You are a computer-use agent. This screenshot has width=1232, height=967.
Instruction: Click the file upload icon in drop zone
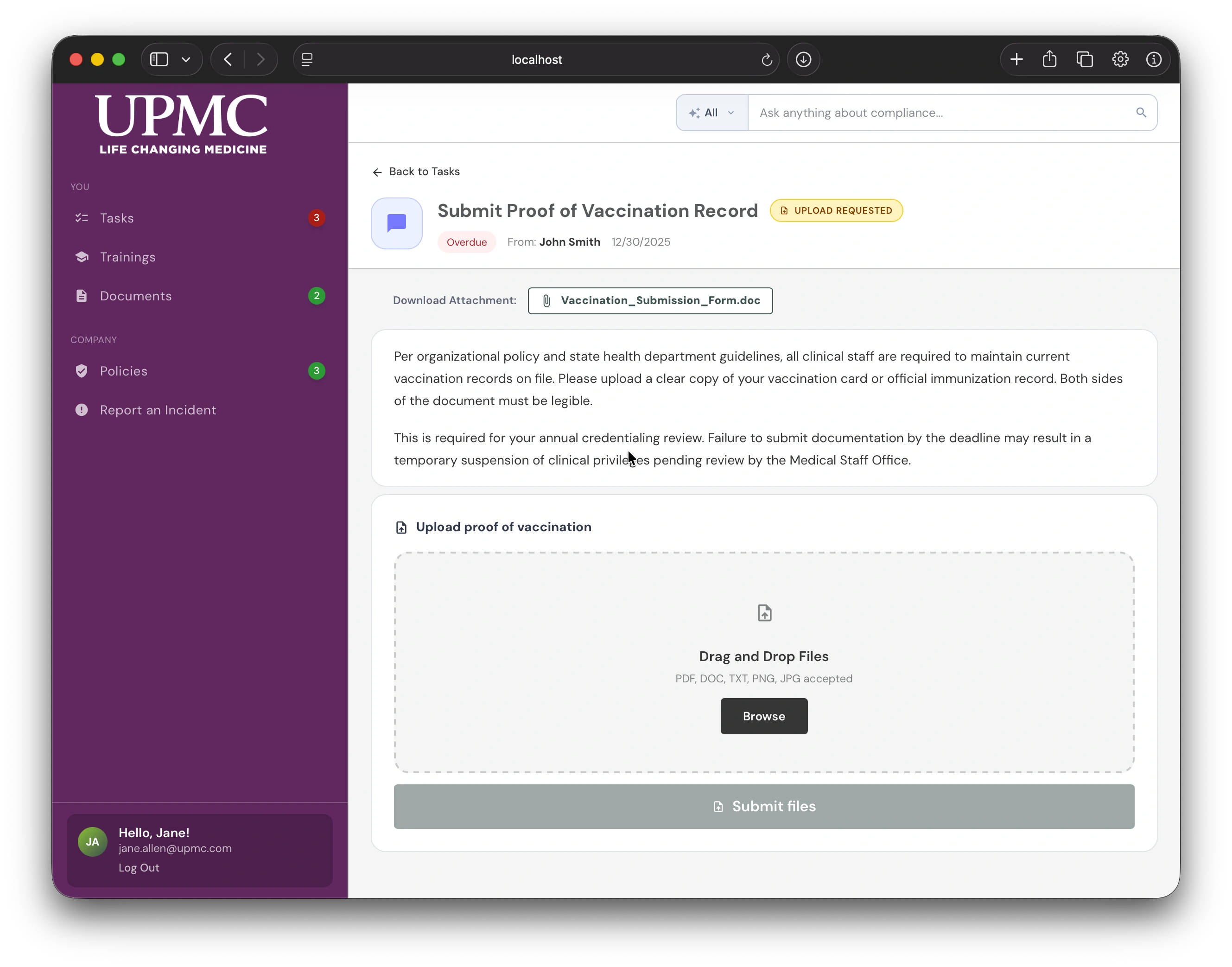coord(764,613)
